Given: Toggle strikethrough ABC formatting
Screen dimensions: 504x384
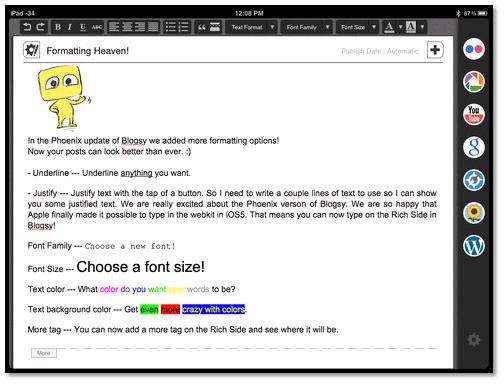Looking at the screenshot, I should click(97, 27).
